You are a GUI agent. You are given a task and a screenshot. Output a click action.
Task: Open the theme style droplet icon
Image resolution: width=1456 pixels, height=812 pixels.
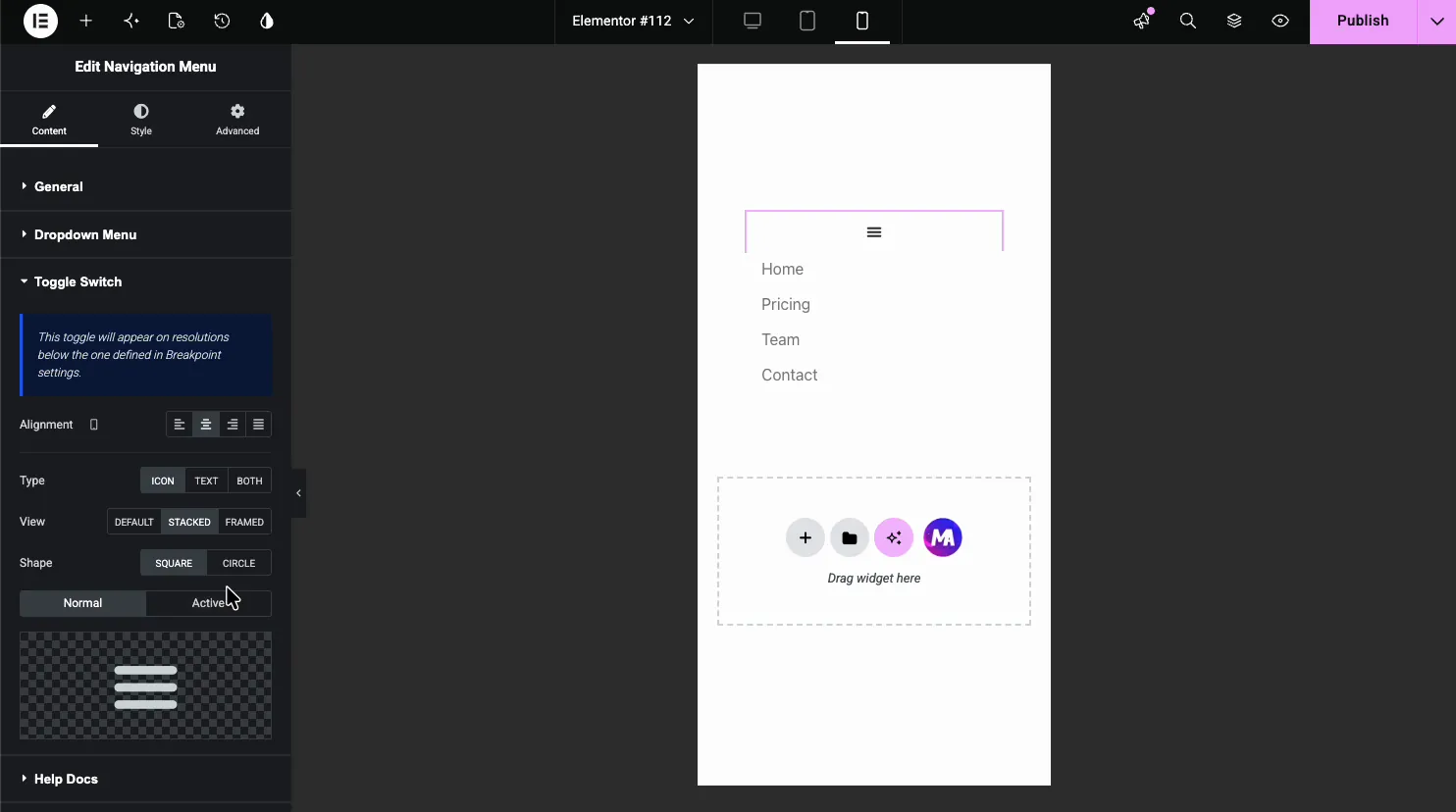pos(267,21)
